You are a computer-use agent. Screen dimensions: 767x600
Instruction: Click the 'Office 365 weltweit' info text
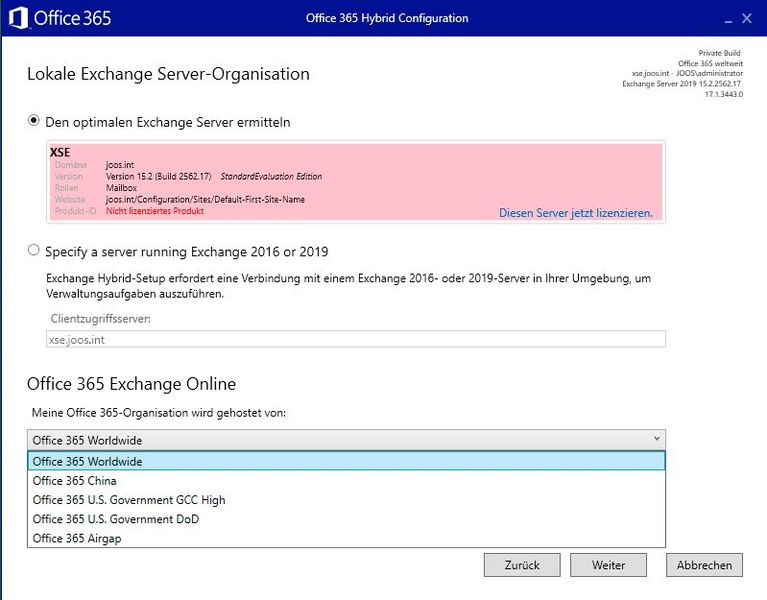point(710,63)
